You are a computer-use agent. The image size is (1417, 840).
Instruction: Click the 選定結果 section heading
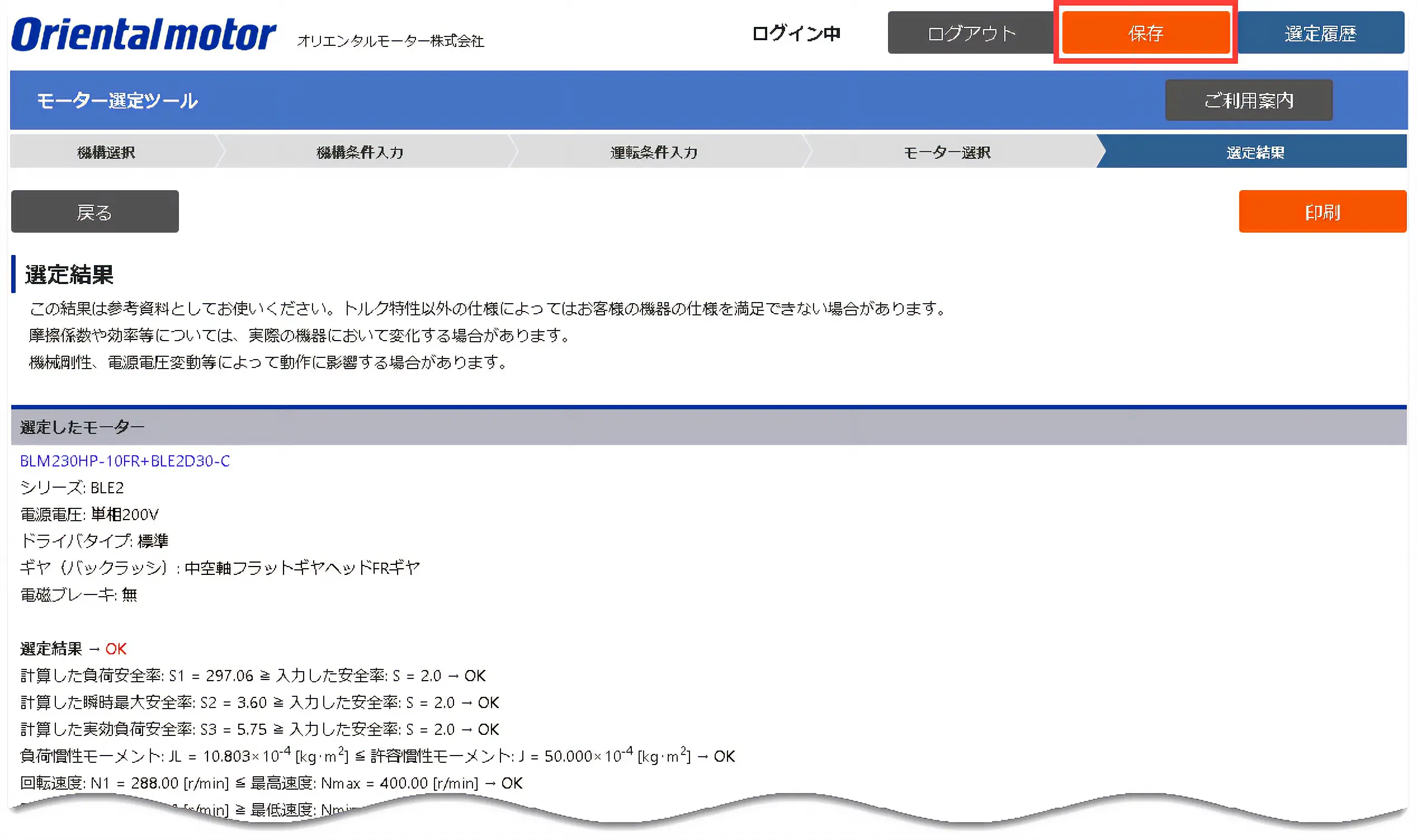click(69, 275)
